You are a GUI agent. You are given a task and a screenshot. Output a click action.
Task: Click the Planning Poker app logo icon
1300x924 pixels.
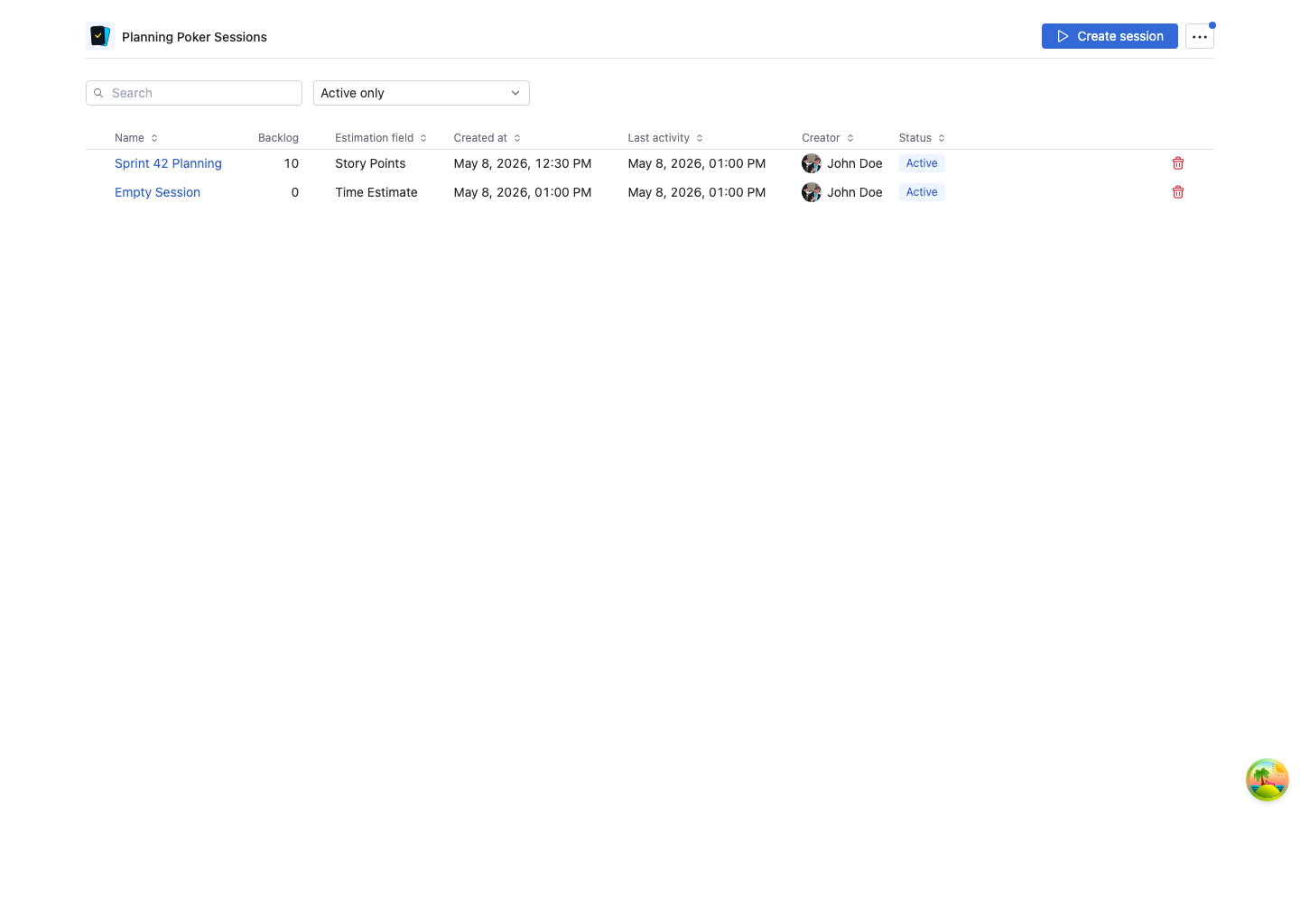[x=100, y=36]
